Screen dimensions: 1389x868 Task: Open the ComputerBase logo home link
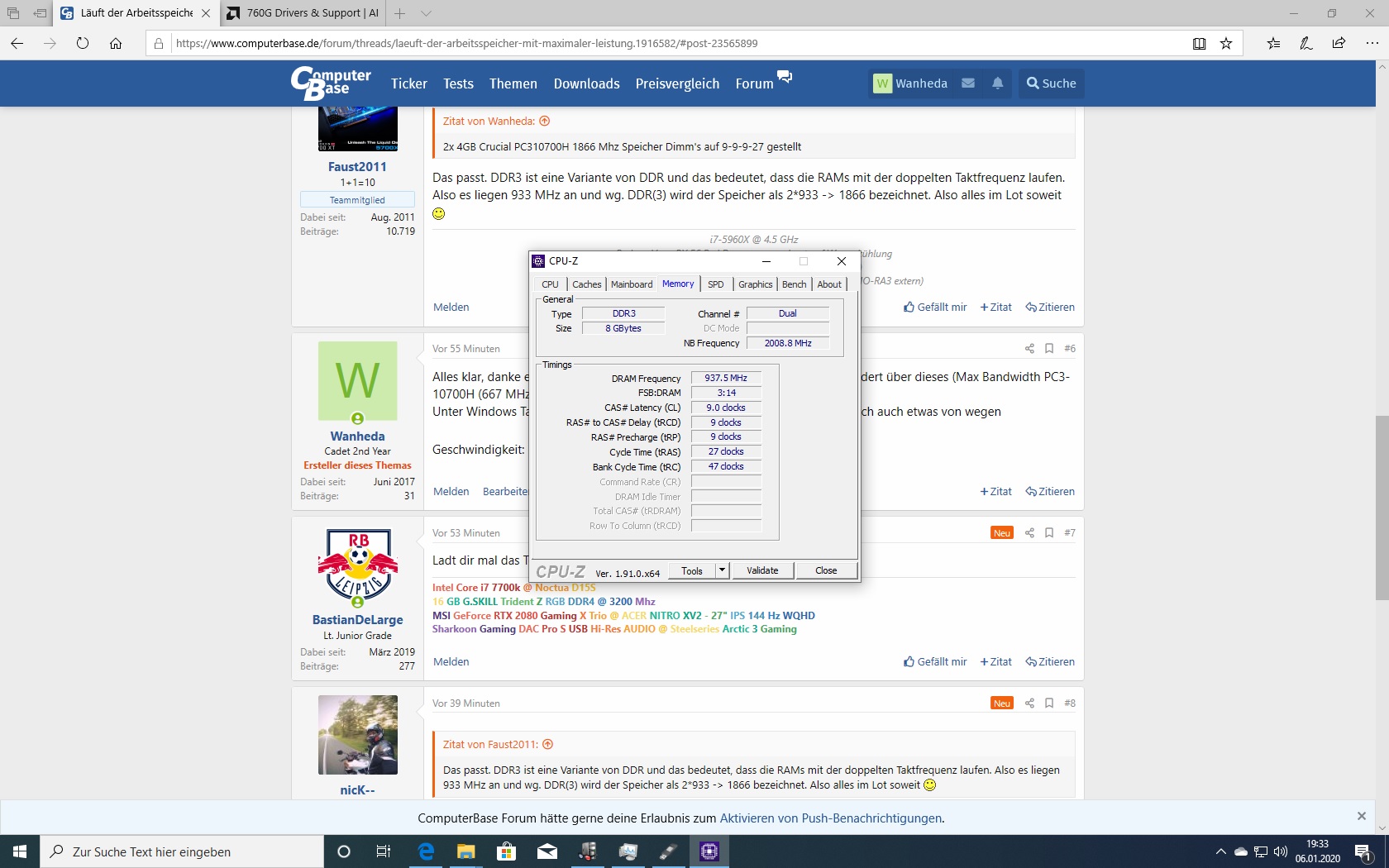coord(331,83)
